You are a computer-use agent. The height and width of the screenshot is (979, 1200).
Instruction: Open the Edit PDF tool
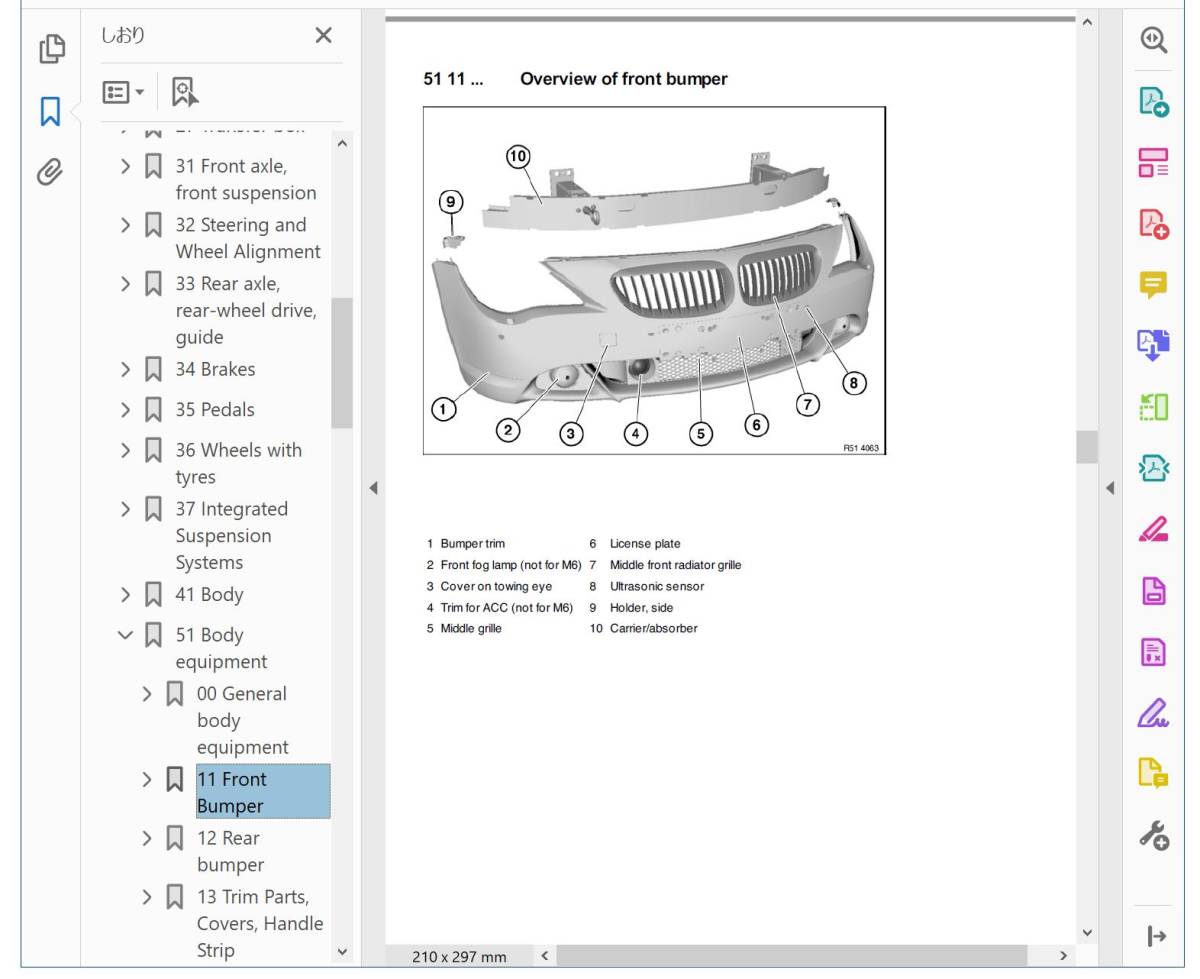1154,162
